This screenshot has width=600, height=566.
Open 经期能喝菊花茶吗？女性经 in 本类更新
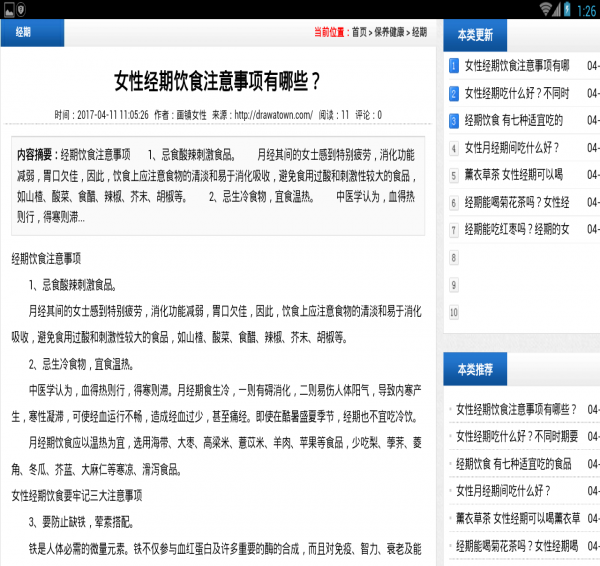(x=517, y=202)
